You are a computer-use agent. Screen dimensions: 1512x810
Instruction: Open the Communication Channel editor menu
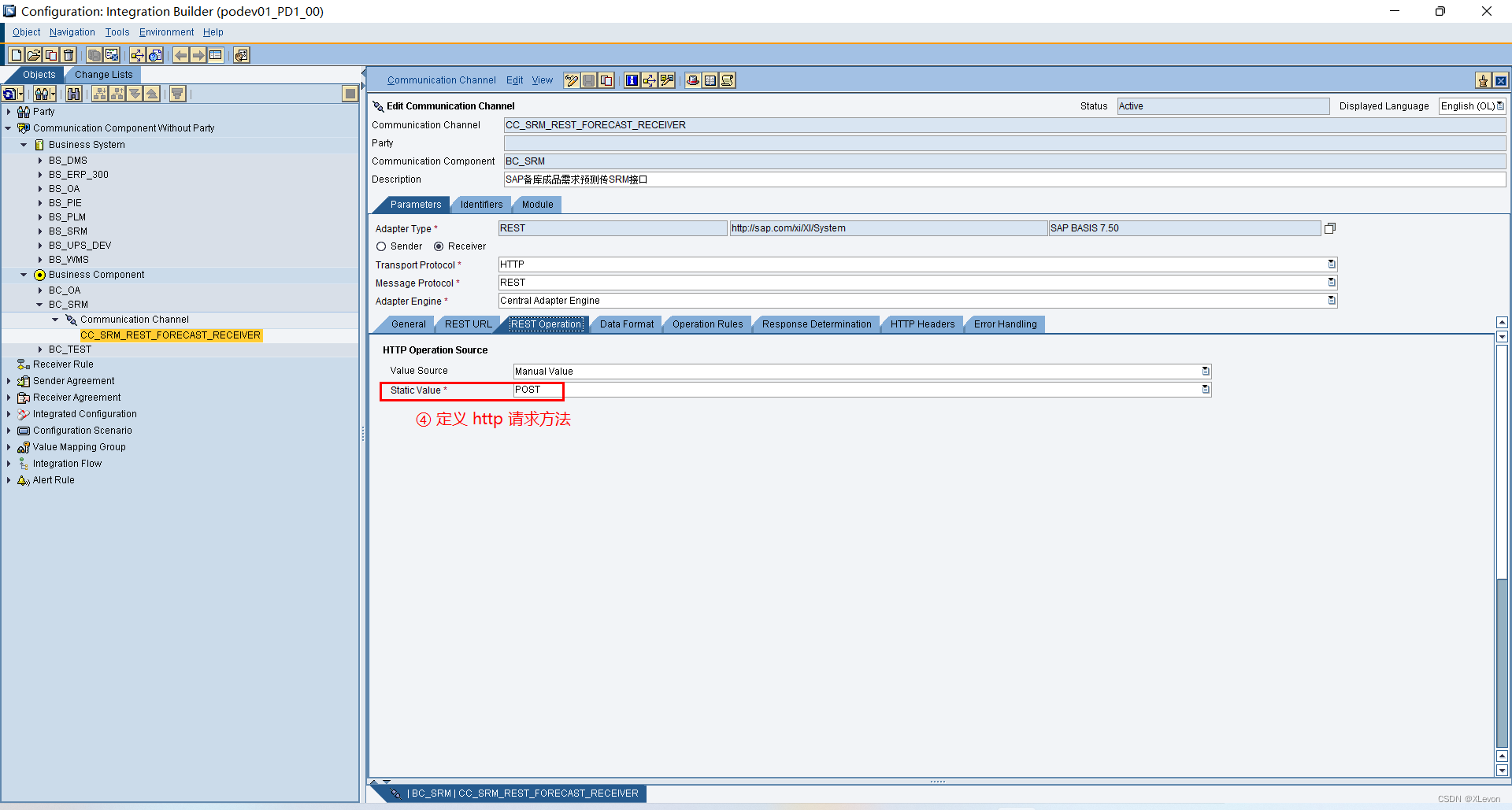click(441, 80)
